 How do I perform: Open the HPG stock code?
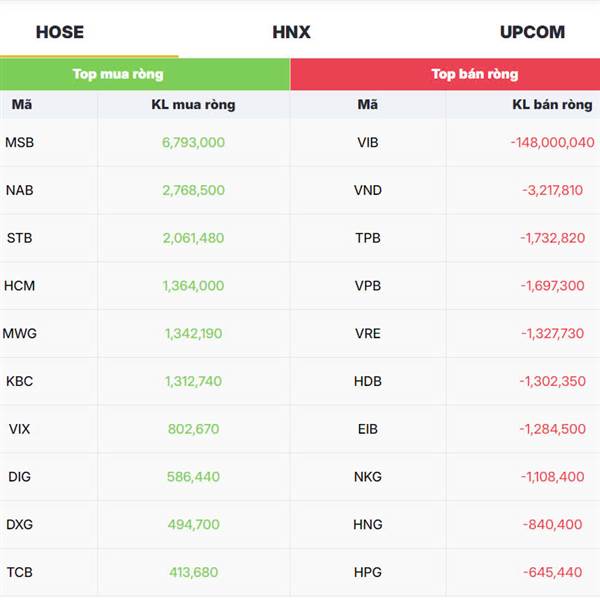(x=368, y=572)
